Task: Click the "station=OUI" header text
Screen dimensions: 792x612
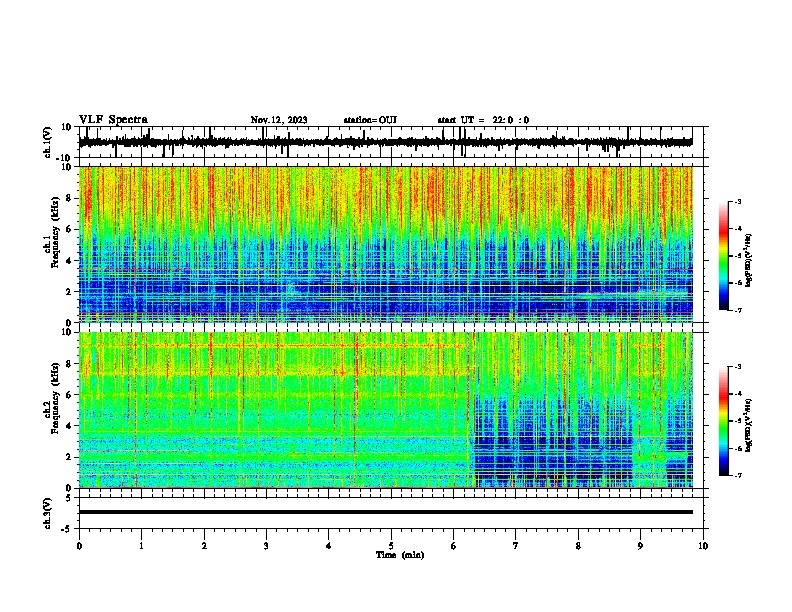Action: [370, 120]
